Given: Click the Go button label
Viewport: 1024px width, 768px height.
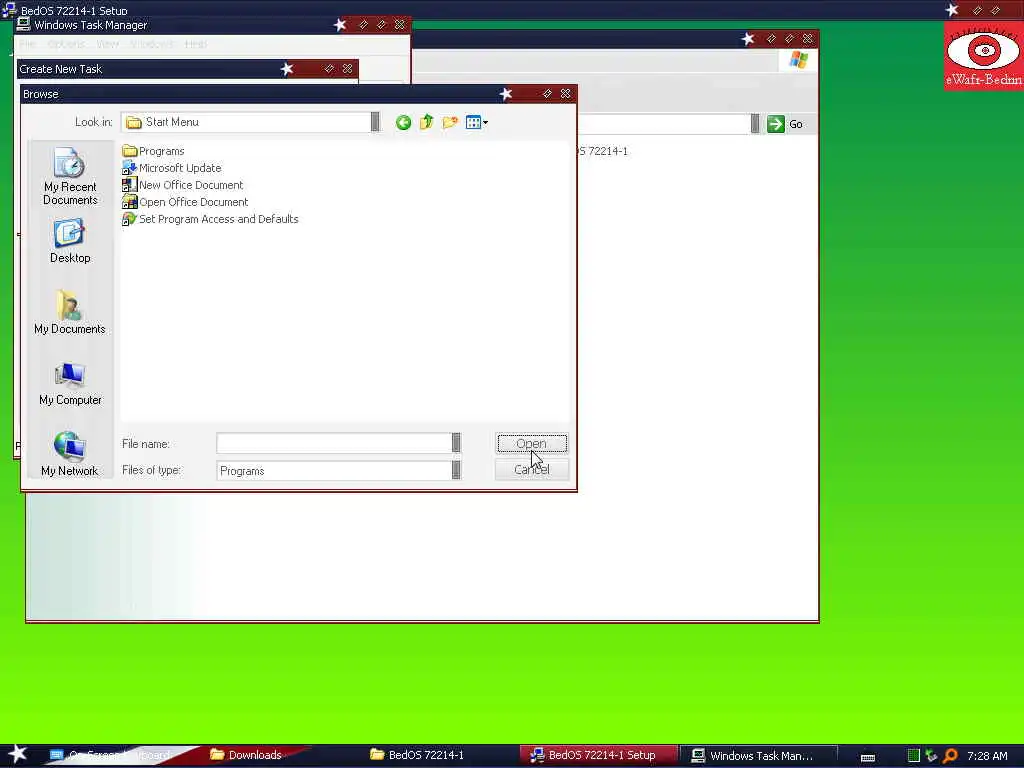Looking at the screenshot, I should tap(795, 124).
